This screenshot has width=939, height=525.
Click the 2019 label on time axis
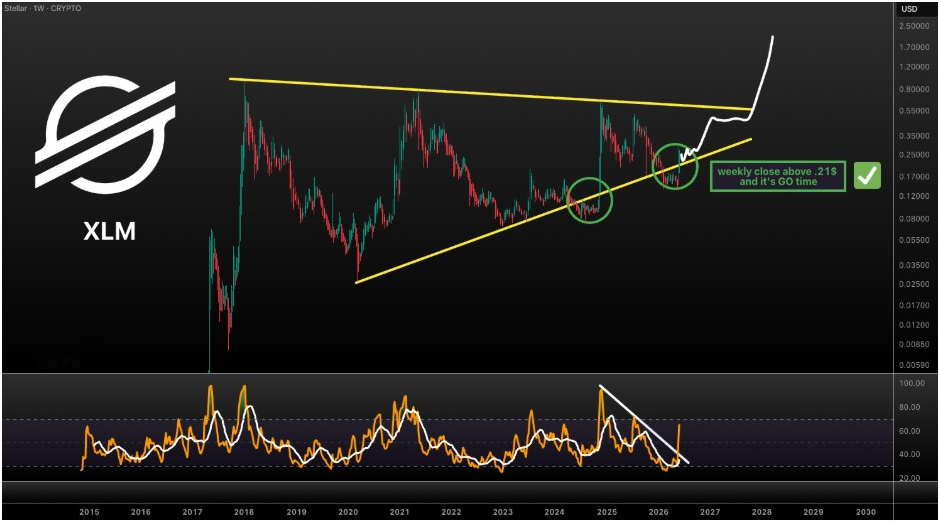tap(296, 512)
